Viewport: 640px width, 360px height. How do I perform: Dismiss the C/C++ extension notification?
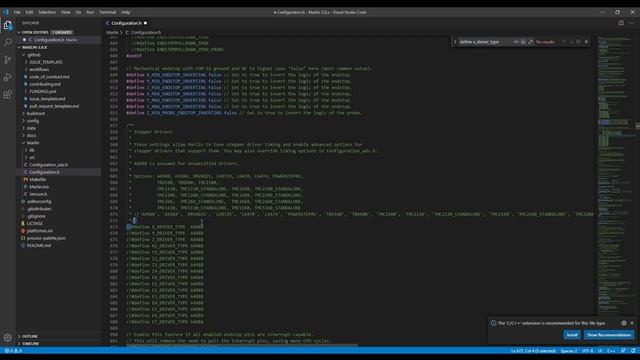tap(632, 323)
